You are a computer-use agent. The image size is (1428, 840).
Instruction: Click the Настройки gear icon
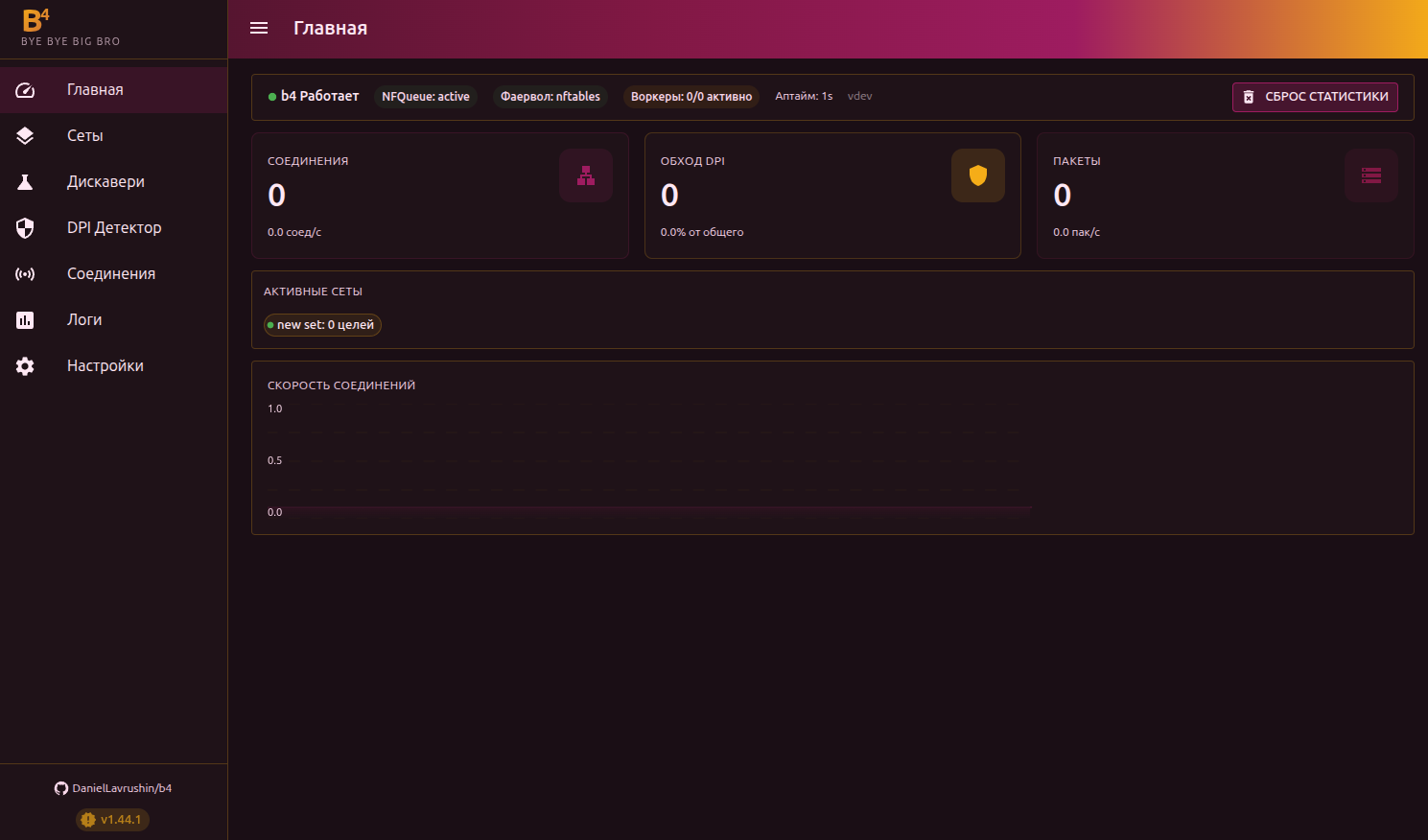(x=25, y=366)
